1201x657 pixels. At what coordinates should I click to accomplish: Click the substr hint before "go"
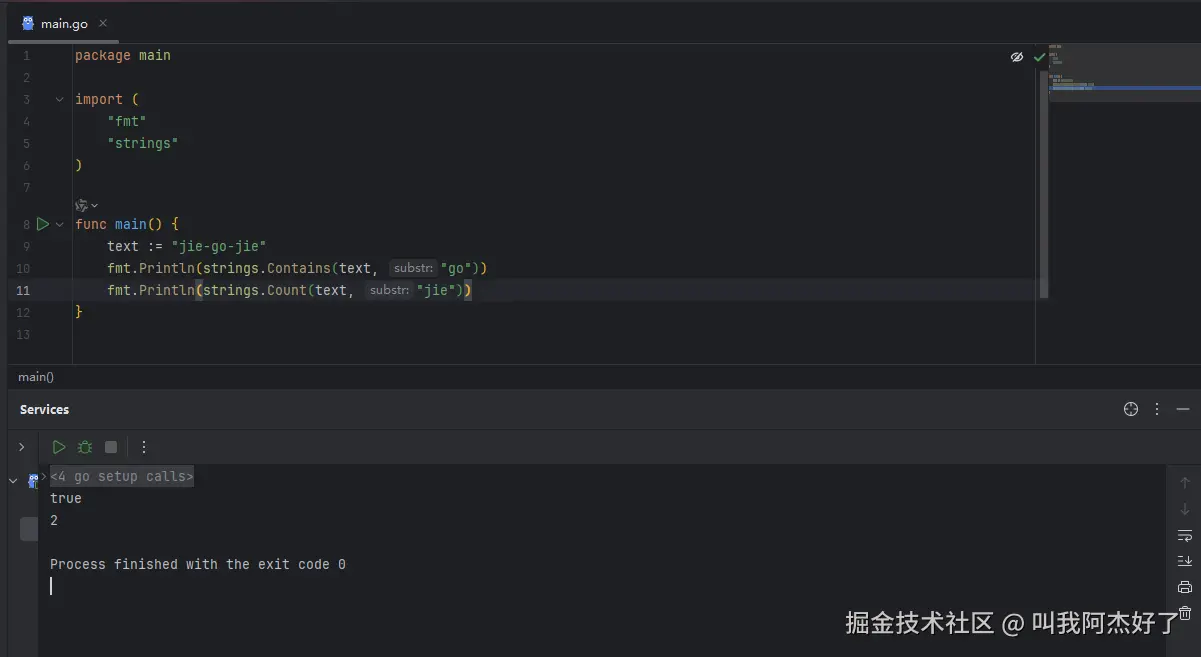point(412,268)
